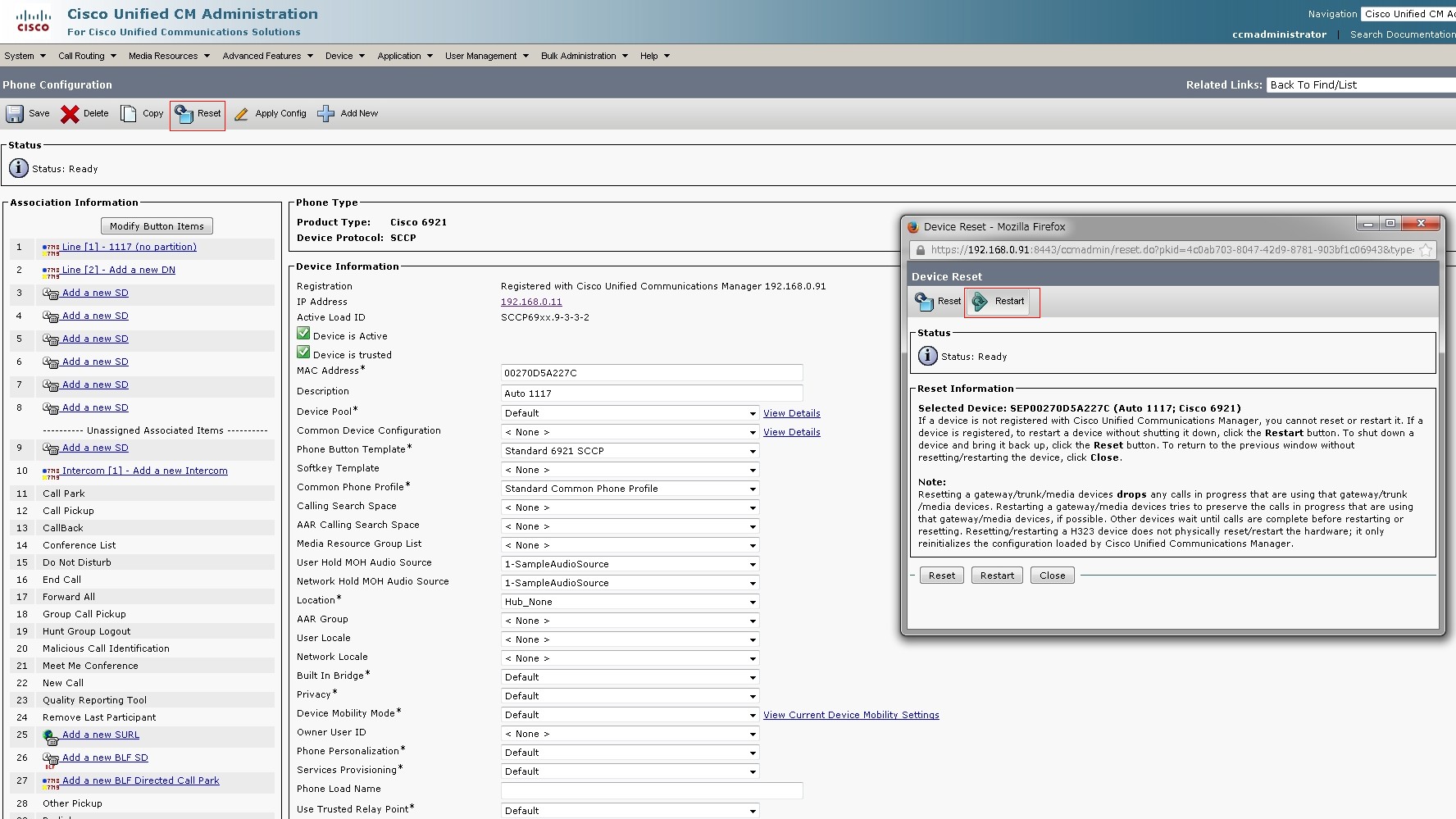Open the Bulk Administration menu
The height and width of the screenshot is (819, 1456).
click(x=584, y=56)
